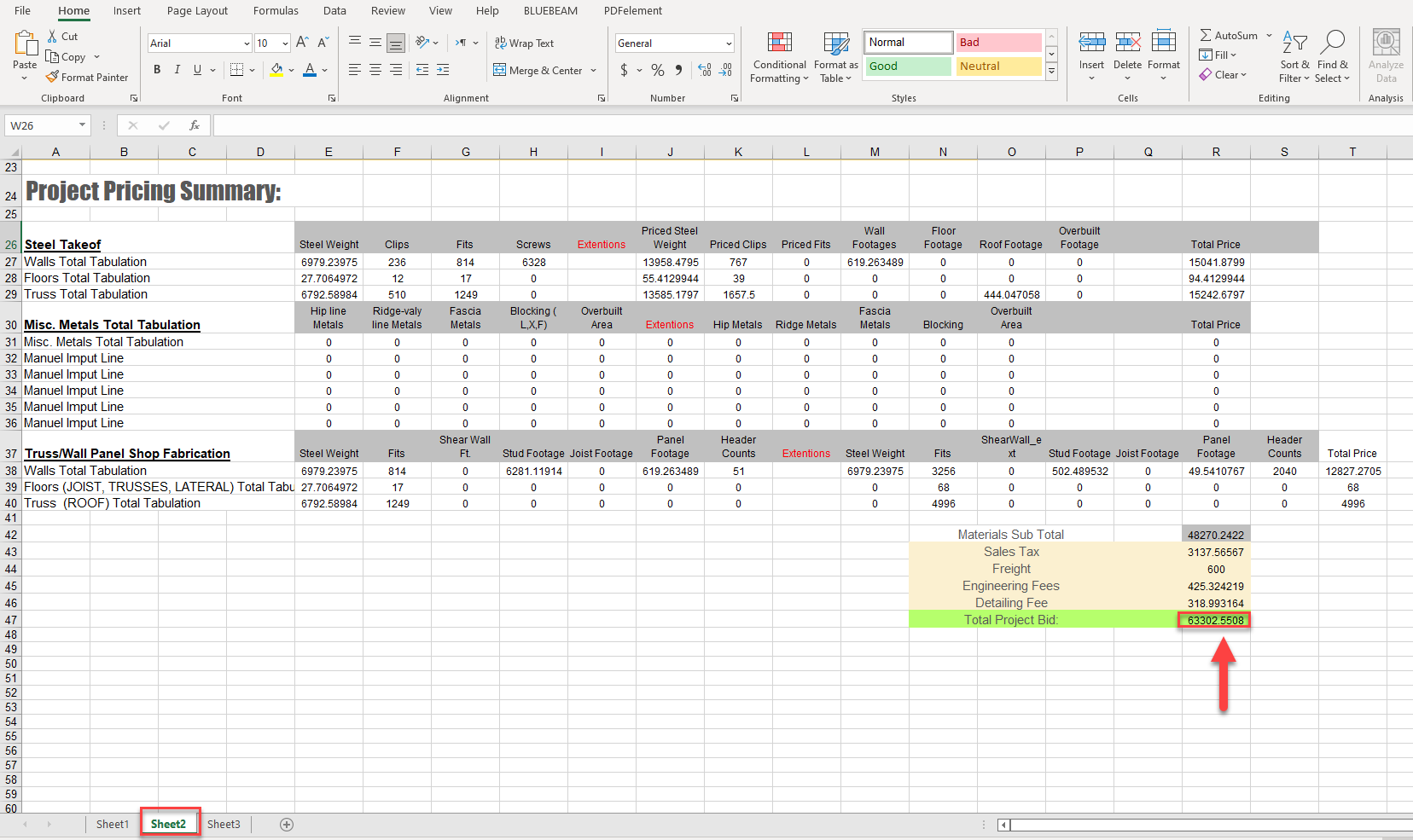Open Conditional Formatting
Screen dimensions: 1413x840
click(778, 56)
